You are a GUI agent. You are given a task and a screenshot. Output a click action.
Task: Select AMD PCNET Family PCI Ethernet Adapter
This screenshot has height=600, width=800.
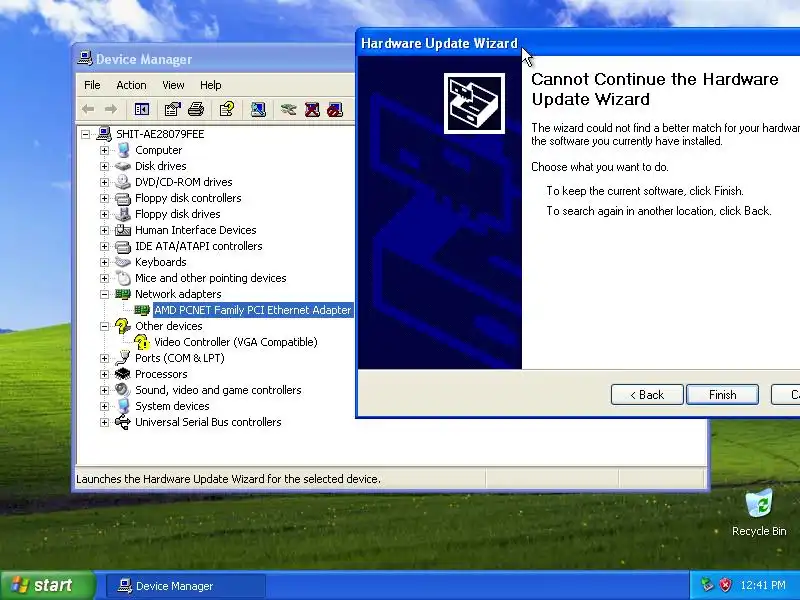coord(253,310)
